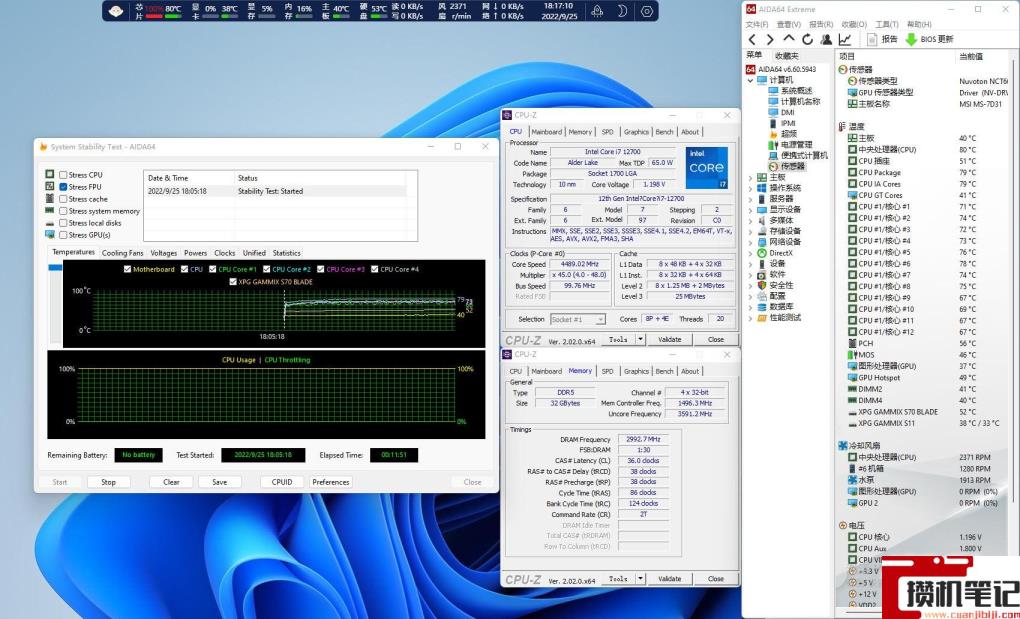Uncheck XPG GAMMIX S70 BLADE graph checkbox
The image size is (1020, 619).
click(x=233, y=282)
